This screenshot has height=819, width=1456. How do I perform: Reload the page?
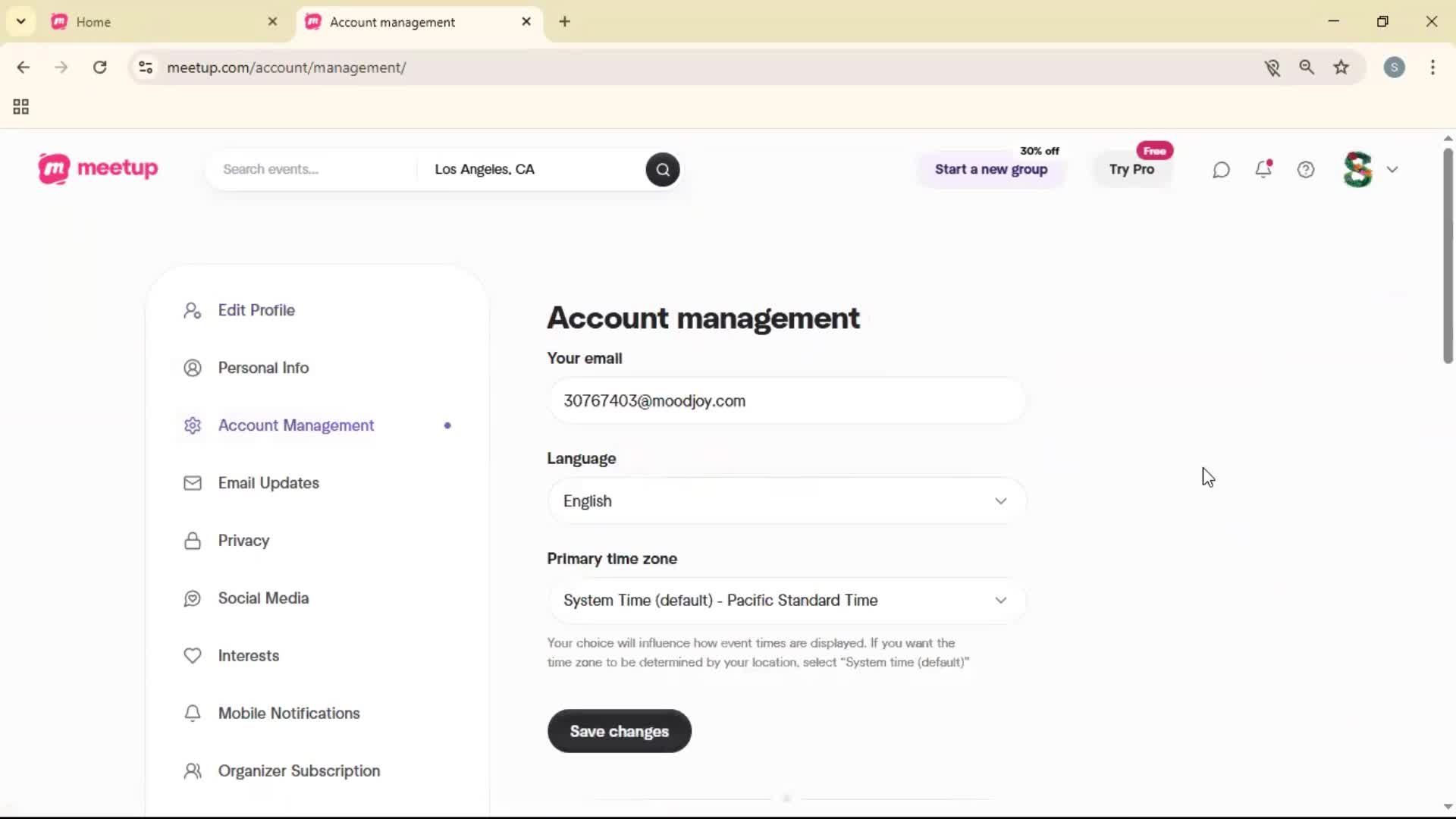point(99,67)
